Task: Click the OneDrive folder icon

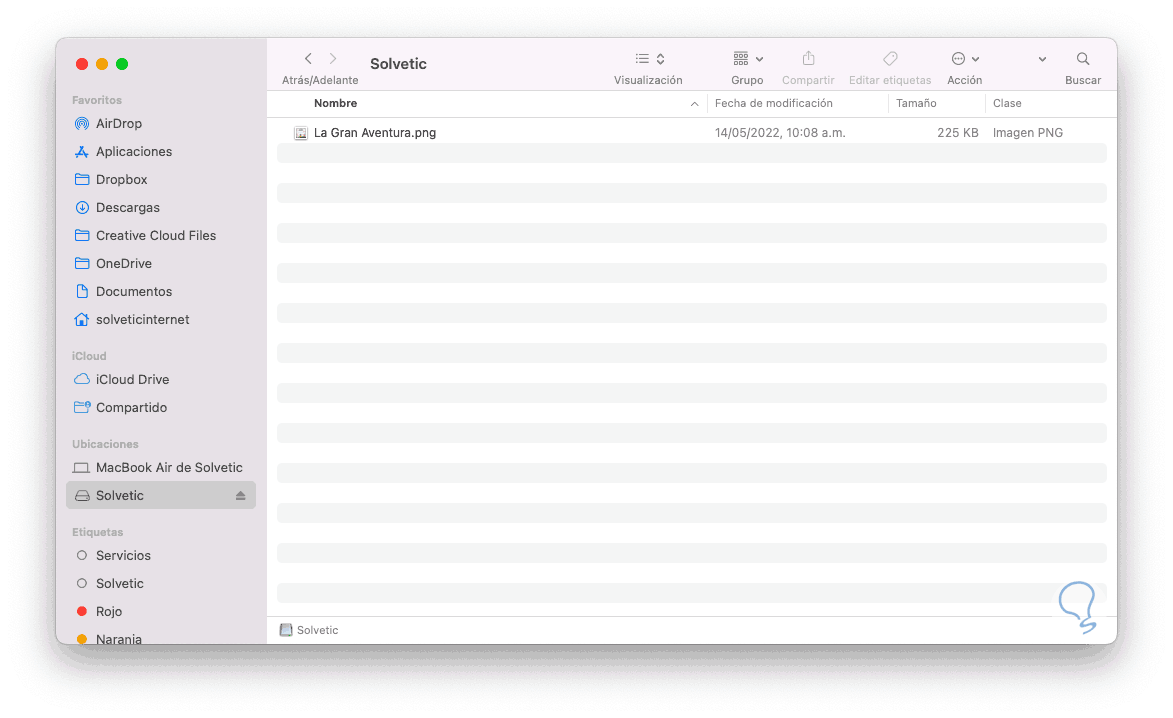Action: click(x=82, y=263)
